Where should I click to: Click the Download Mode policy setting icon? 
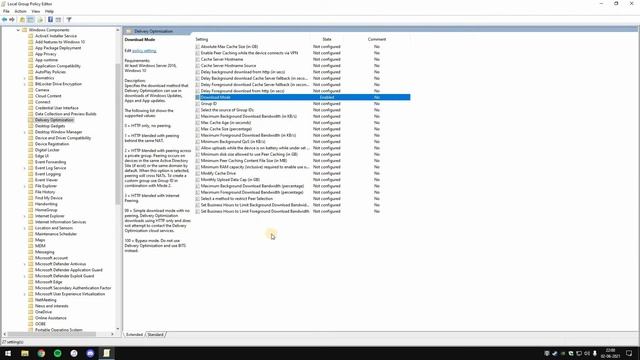(198, 97)
